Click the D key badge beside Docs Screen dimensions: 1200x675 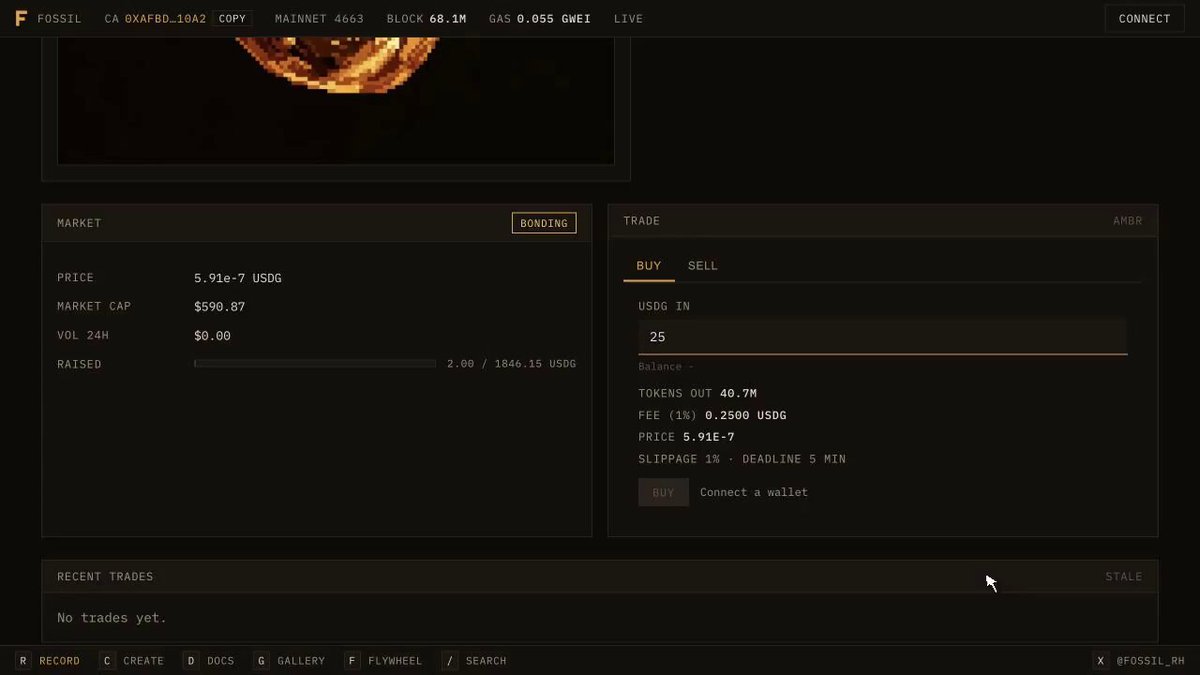[x=191, y=661]
